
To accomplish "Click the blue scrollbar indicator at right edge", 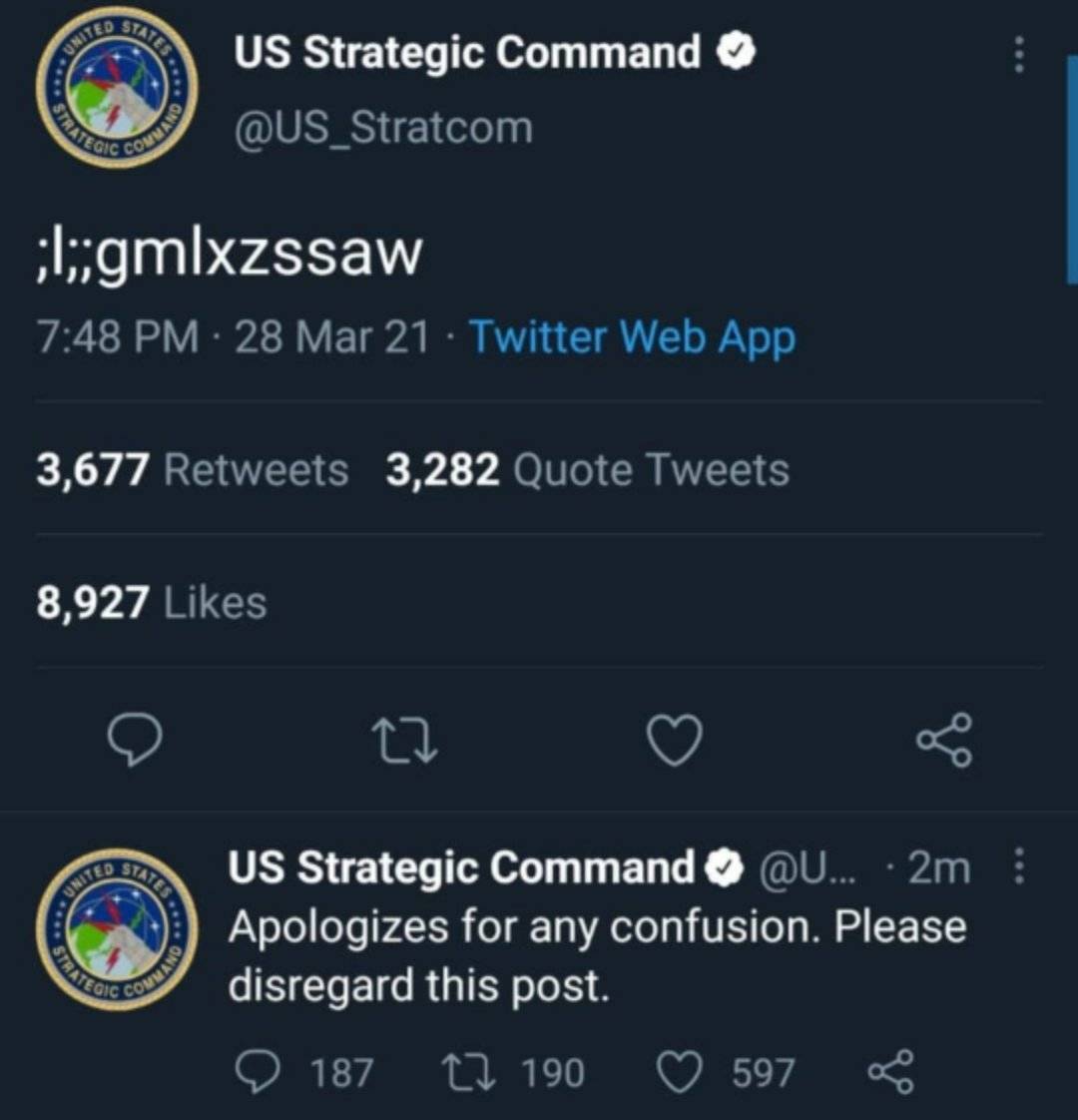I will pyautogui.click(x=1072, y=170).
